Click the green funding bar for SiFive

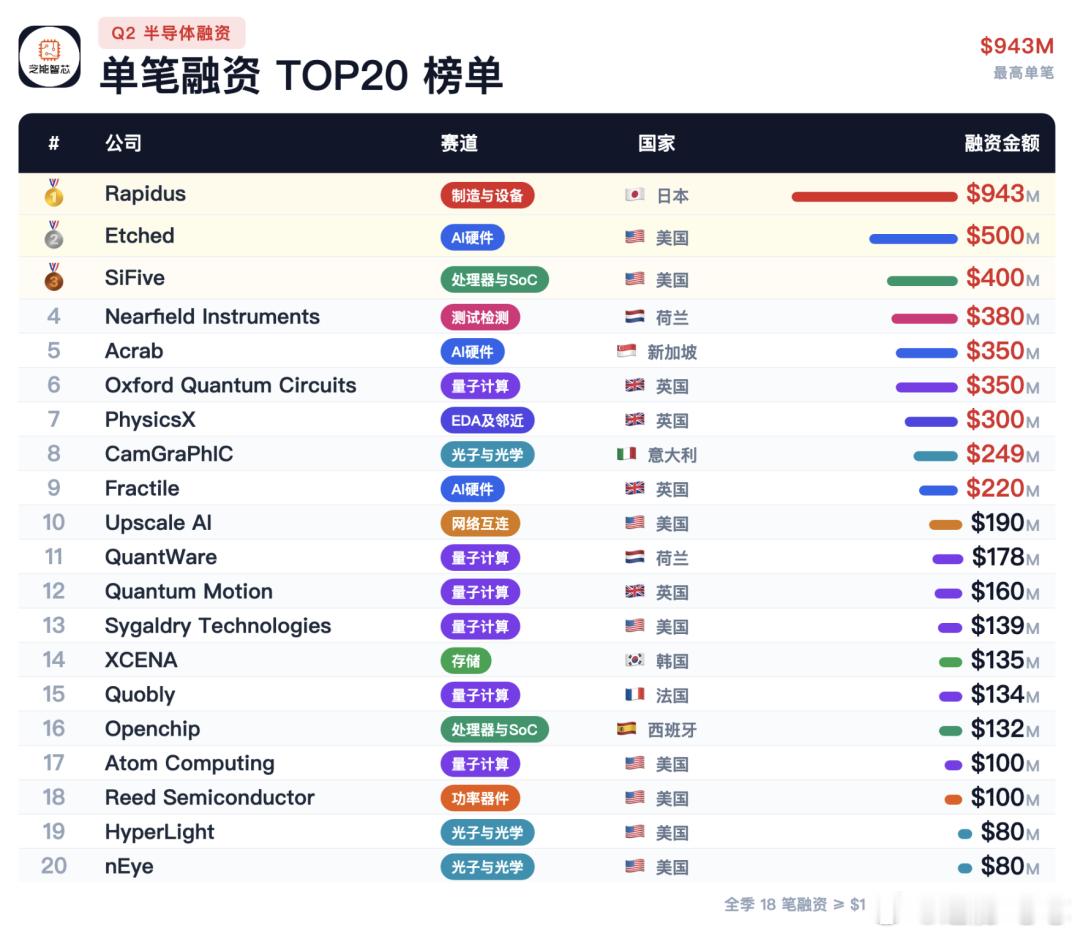[922, 281]
